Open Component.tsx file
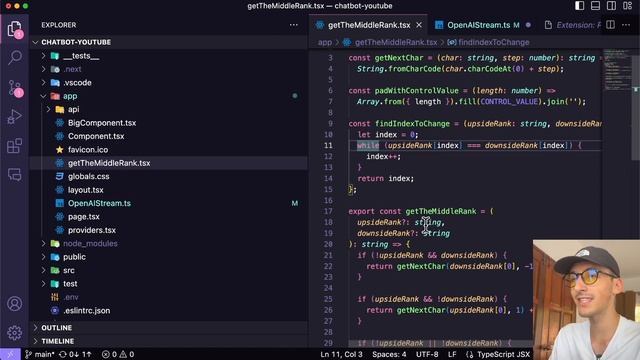Screen dimensions: 640x360 click(x=168, y=136)
